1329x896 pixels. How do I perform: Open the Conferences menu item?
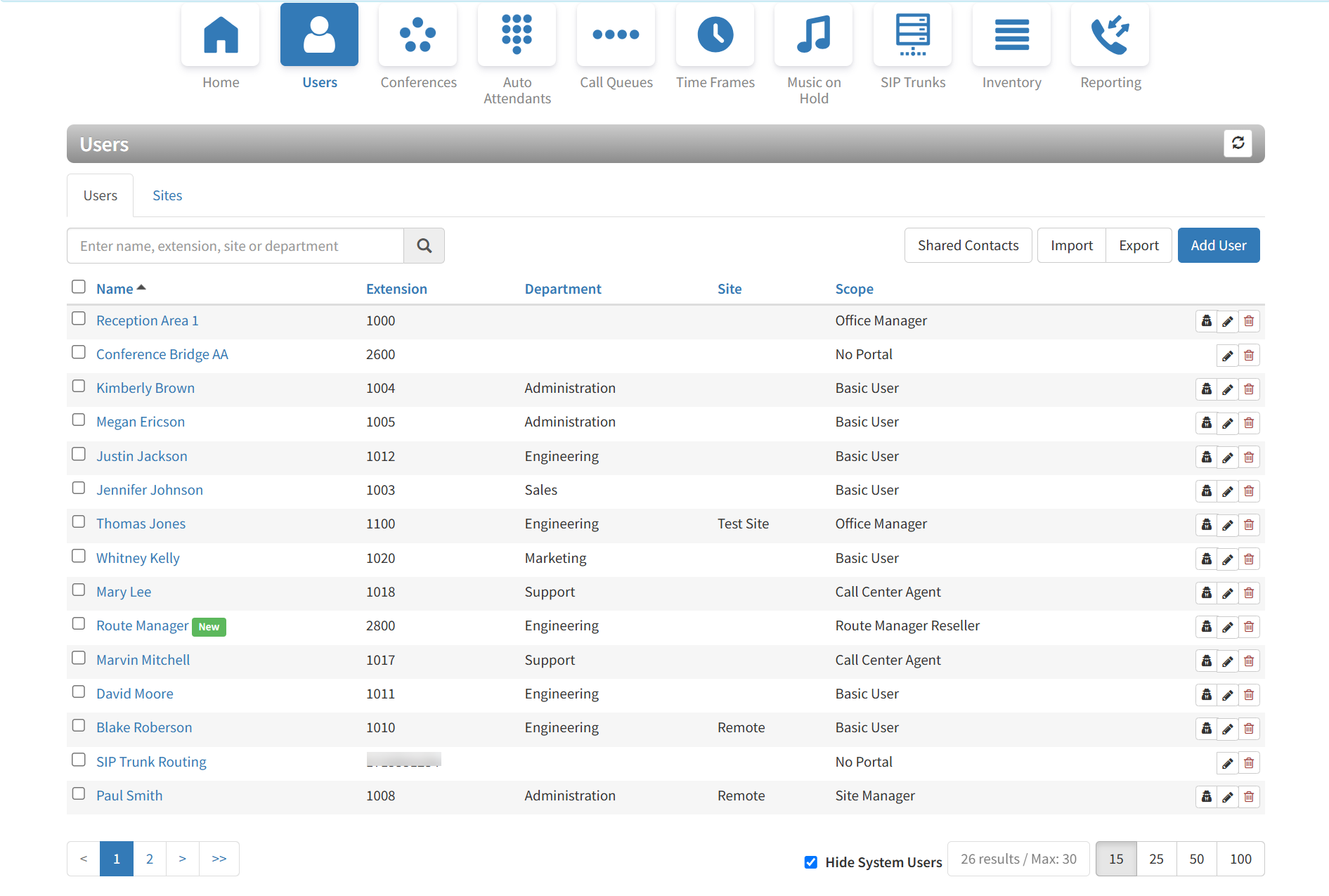418,35
